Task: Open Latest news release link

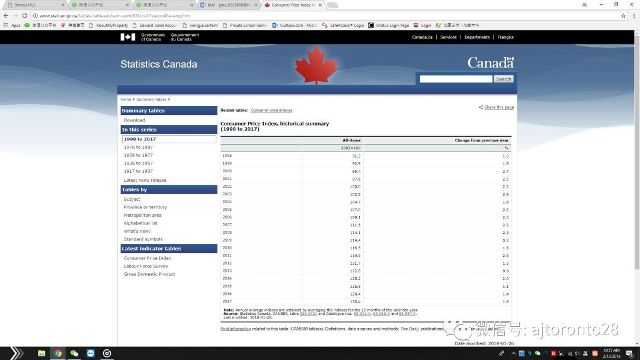Action: click(x=145, y=180)
